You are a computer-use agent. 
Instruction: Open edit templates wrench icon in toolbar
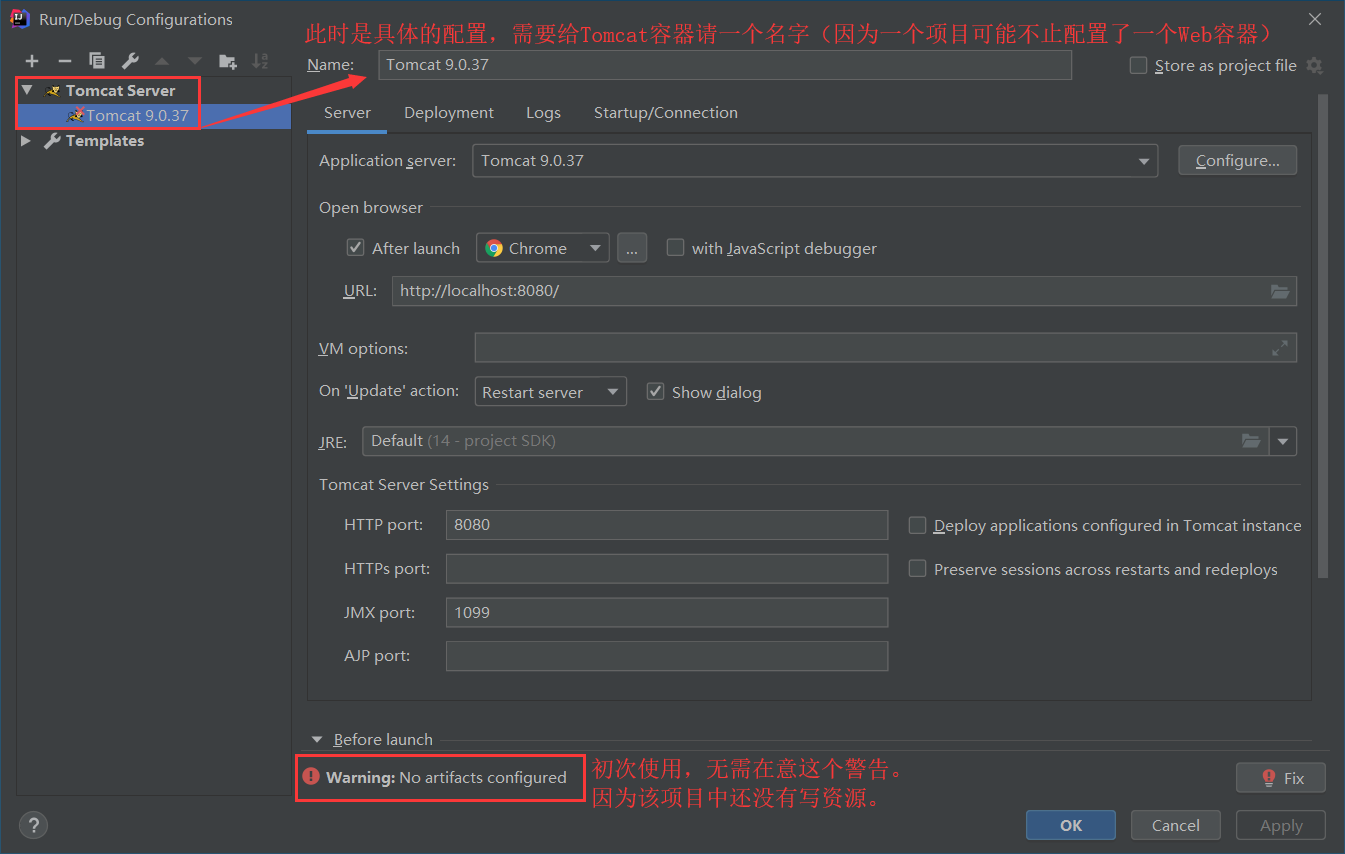point(130,61)
